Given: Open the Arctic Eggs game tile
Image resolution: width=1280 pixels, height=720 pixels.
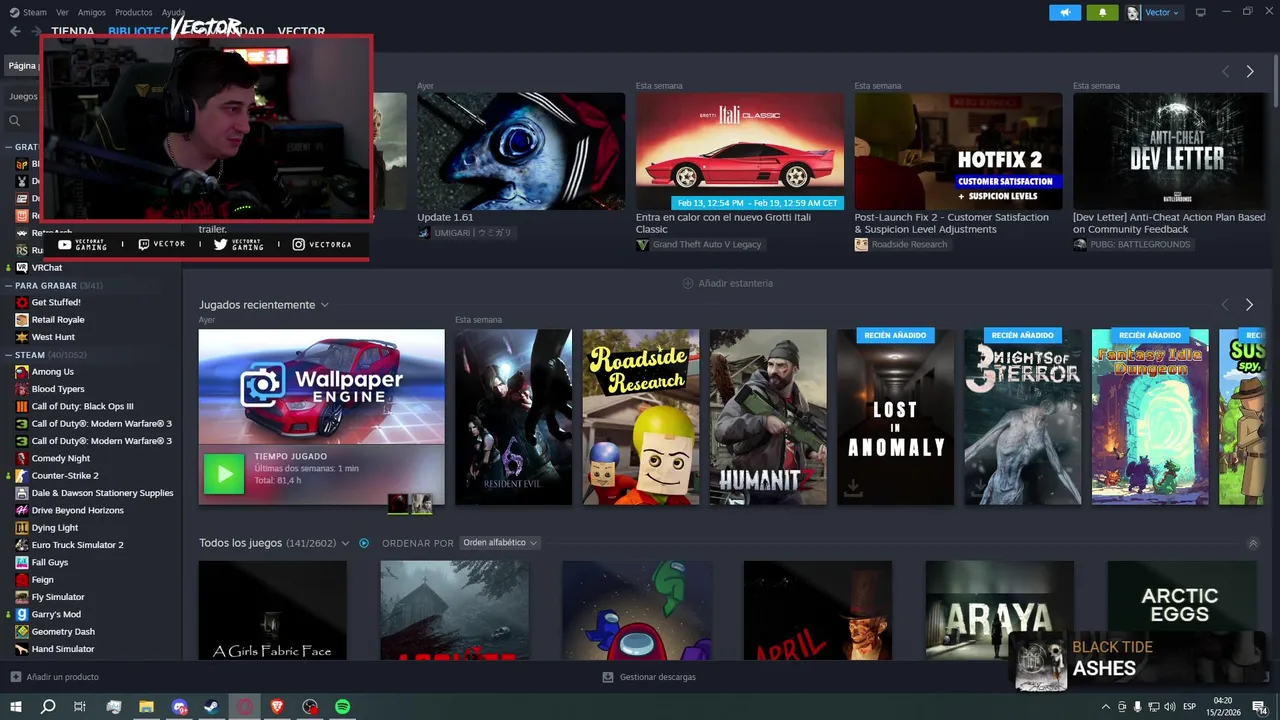Looking at the screenshot, I should (1181, 610).
